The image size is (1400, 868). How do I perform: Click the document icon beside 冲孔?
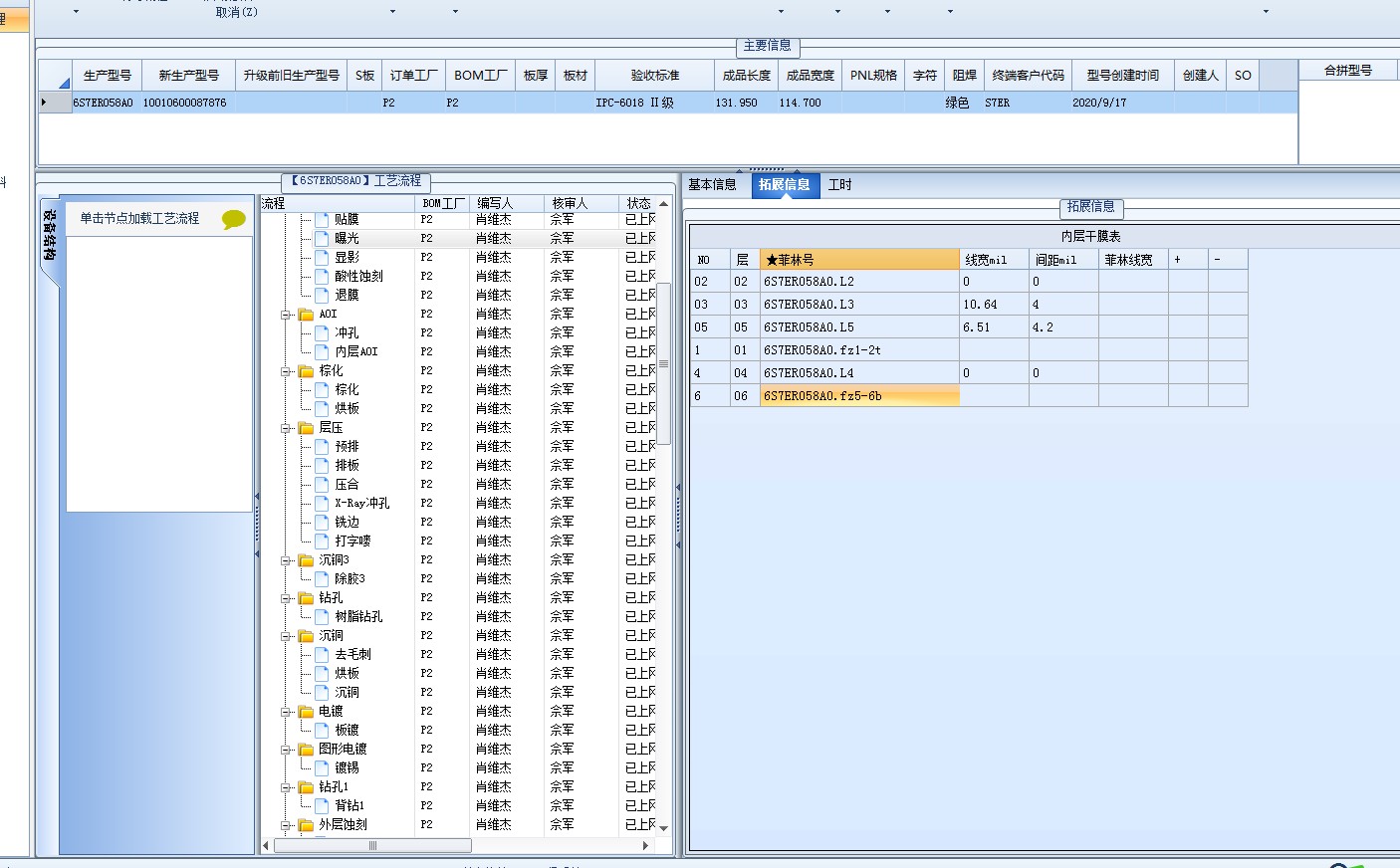tap(323, 332)
